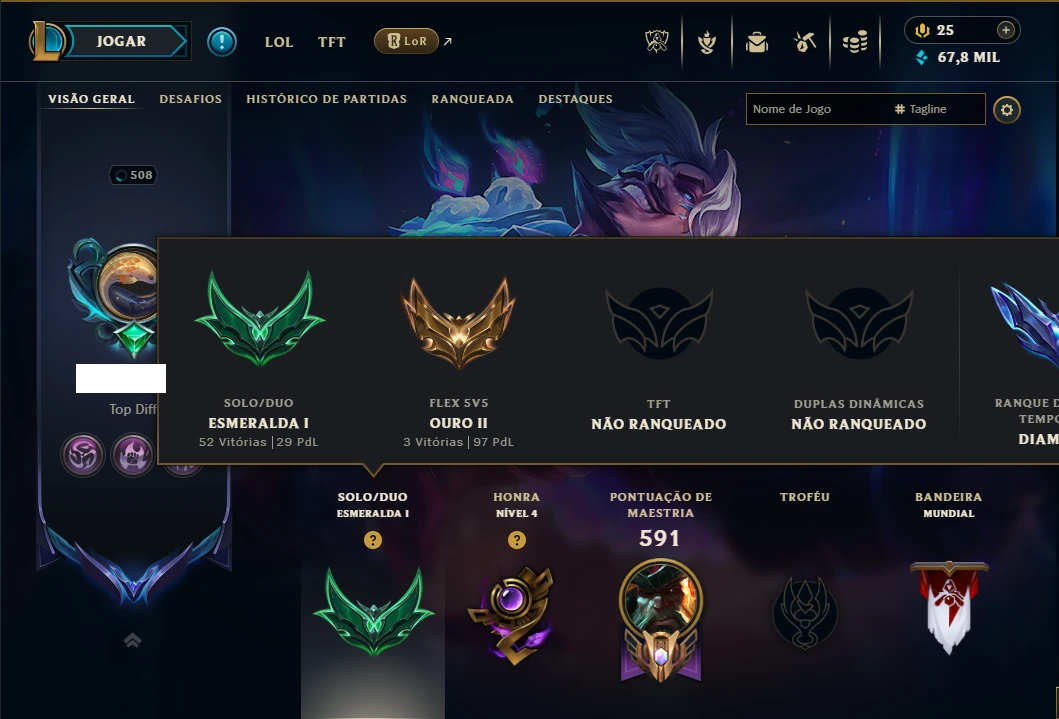The width and height of the screenshot is (1059, 719).
Task: Open the Clash tournament icon
Action: pos(656,42)
